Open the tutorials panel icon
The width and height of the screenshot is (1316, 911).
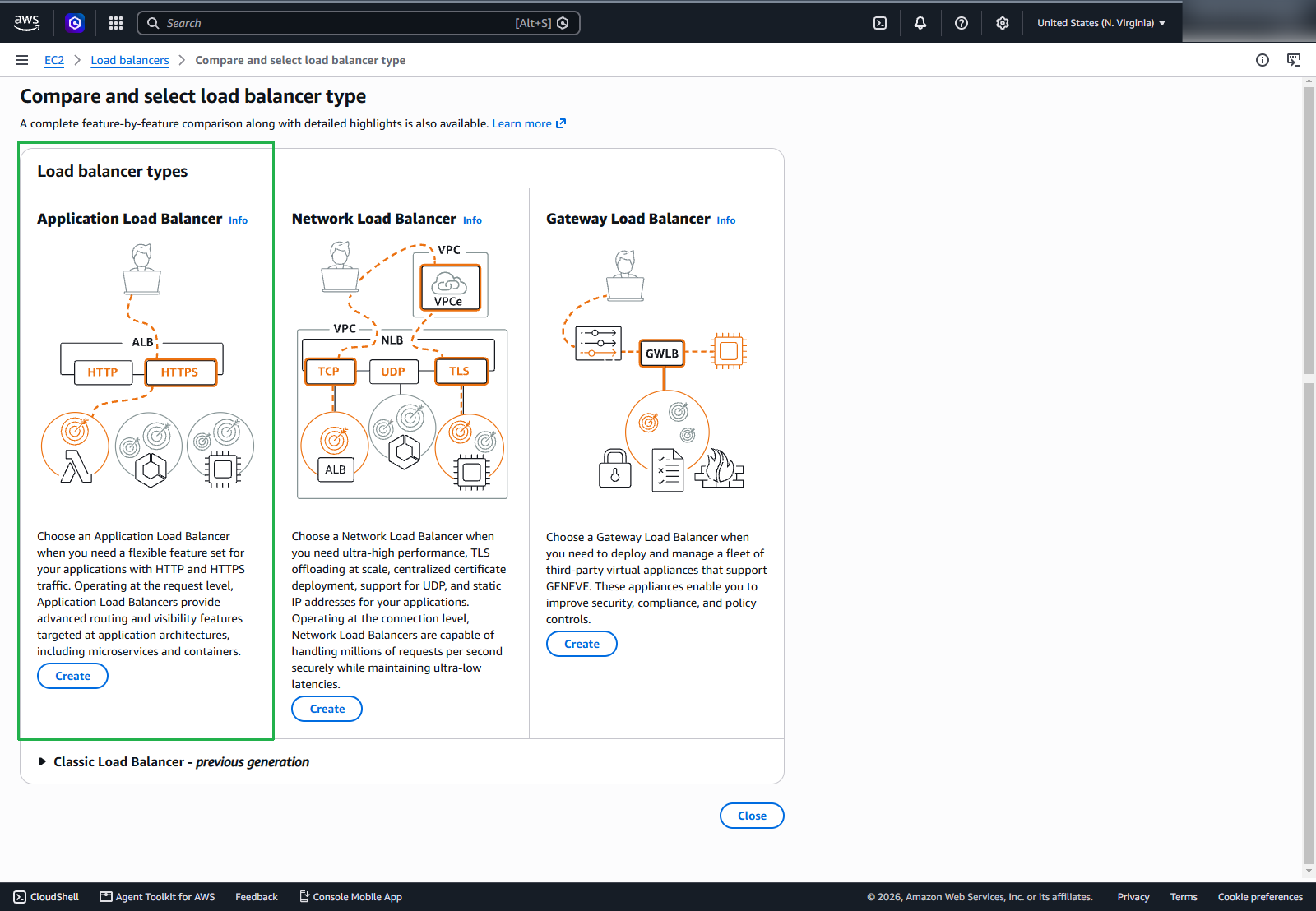click(1294, 60)
